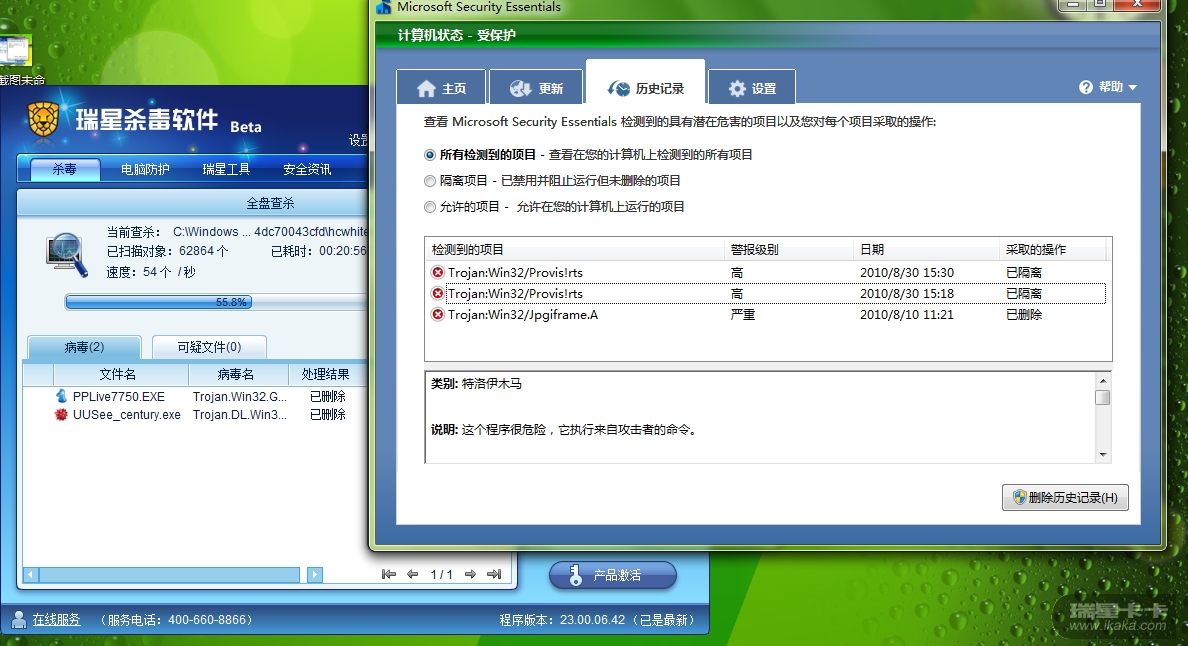Click description pane scroll down arrow
This screenshot has width=1188, height=646.
1103,454
